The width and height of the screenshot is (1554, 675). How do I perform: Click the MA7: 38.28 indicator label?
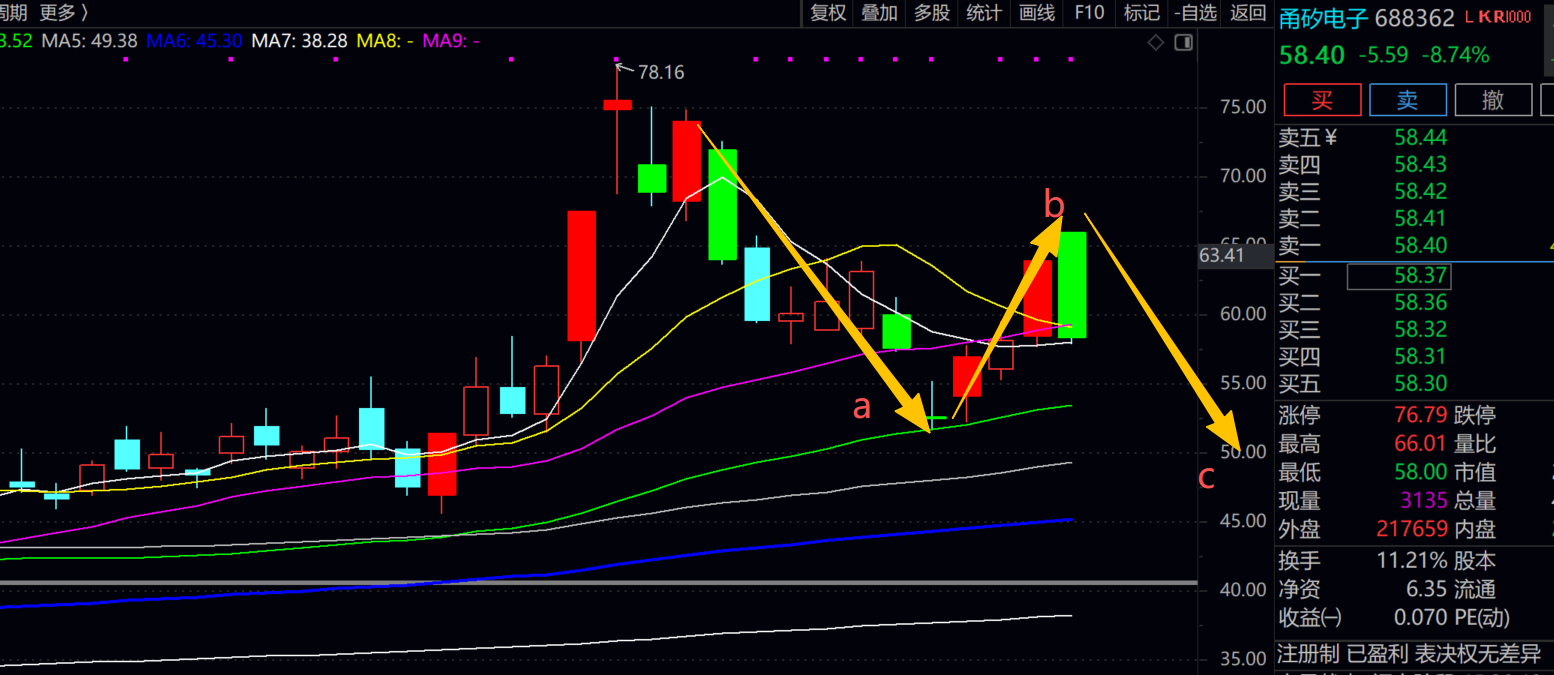tap(300, 41)
